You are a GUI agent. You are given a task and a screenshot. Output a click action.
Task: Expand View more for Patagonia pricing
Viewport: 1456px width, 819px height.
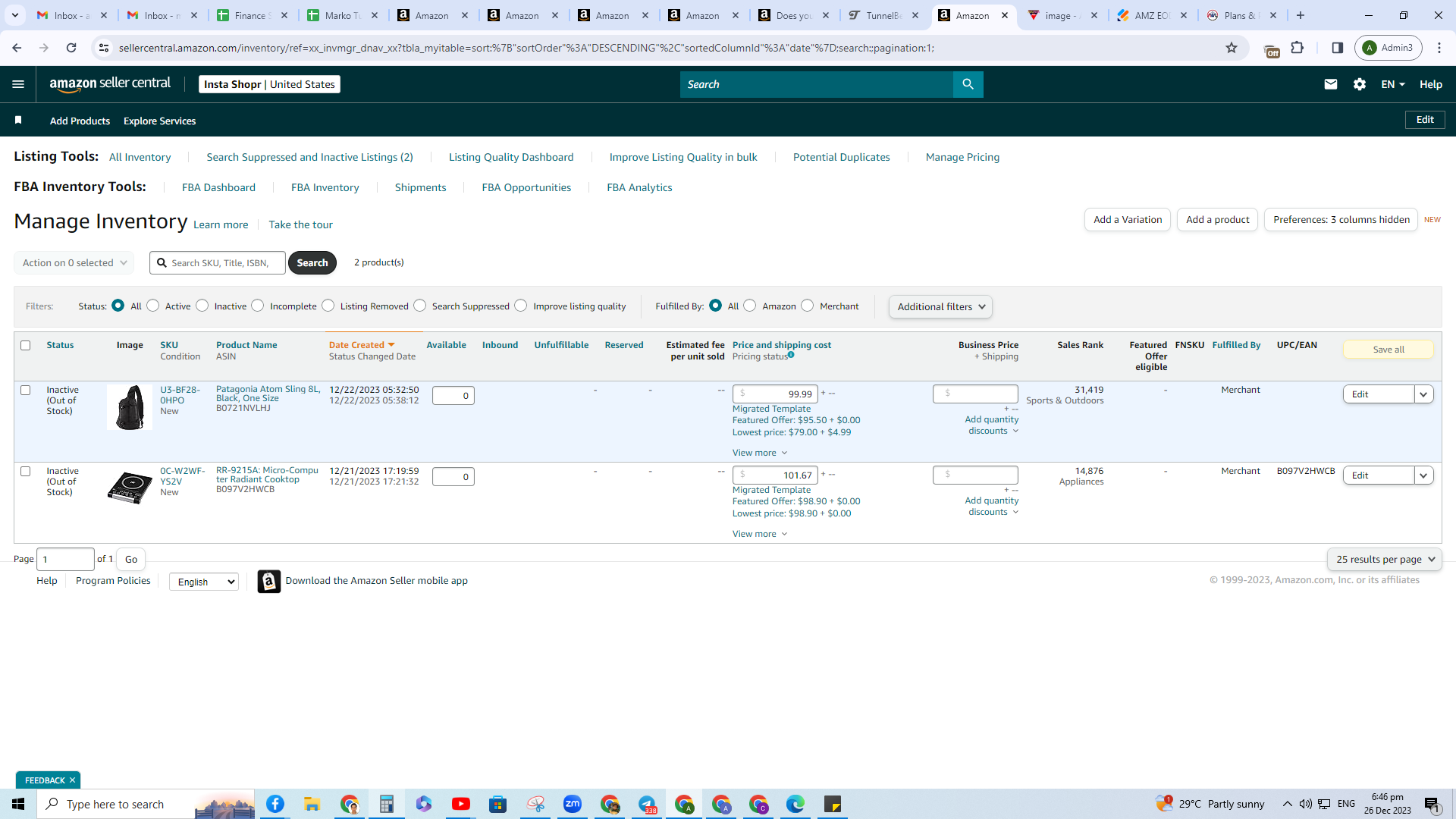click(x=759, y=453)
